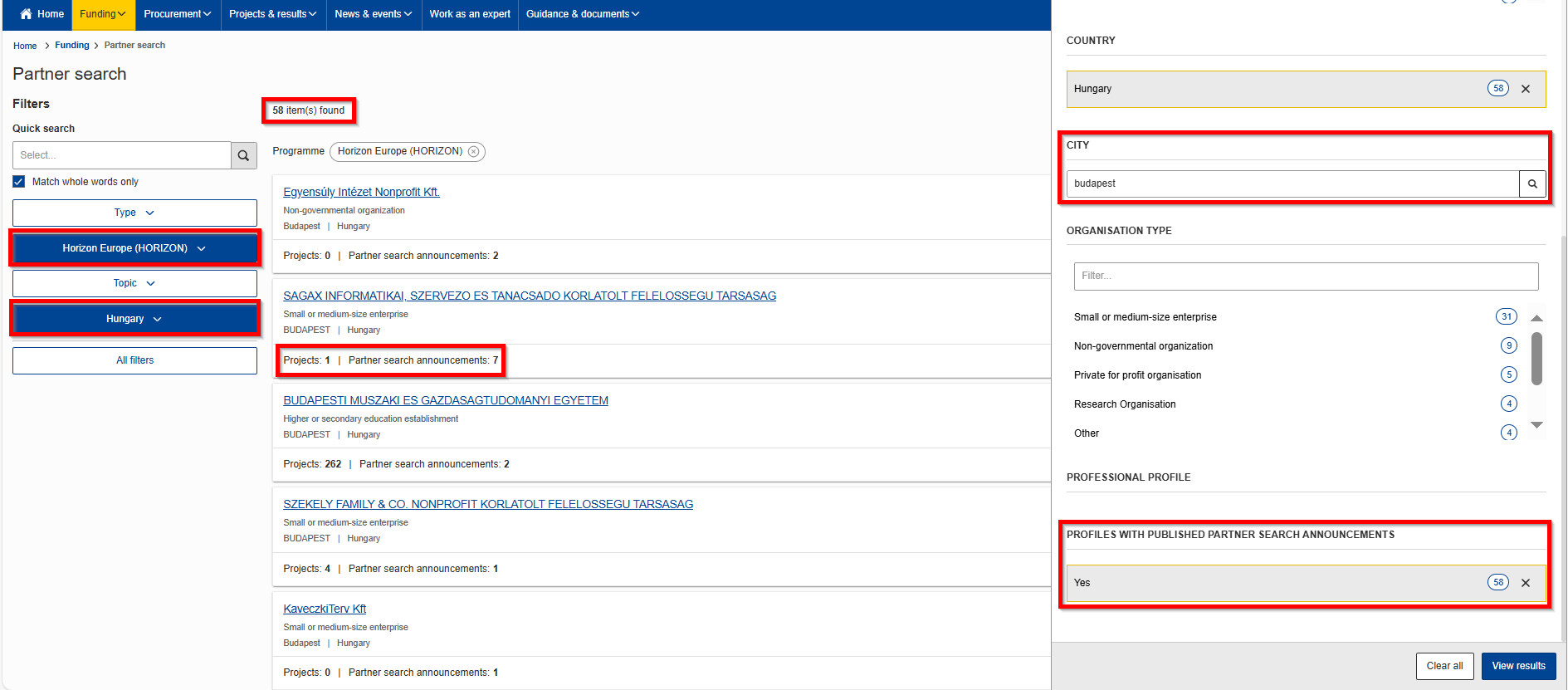The image size is (1568, 690).
Task: Open the Procurement menu
Action: (178, 14)
